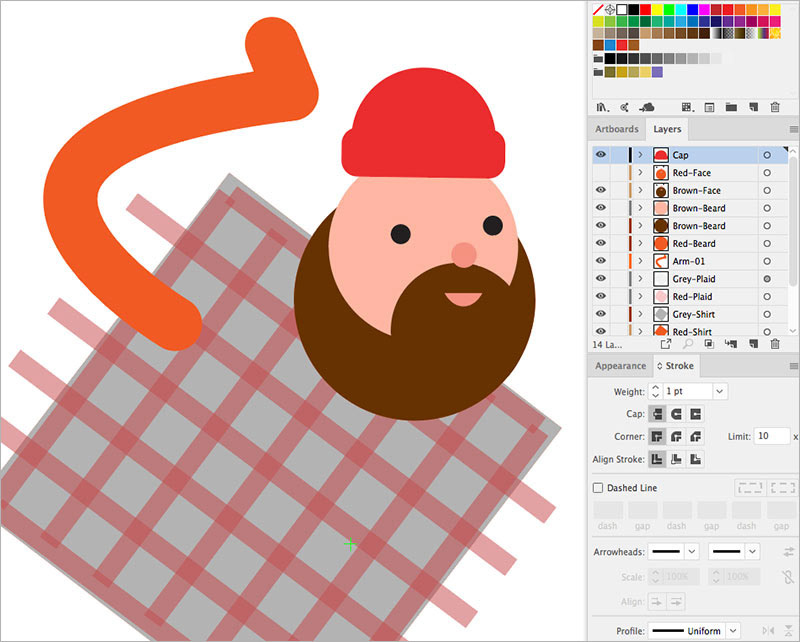Expand the Grey-Plaid layer

pos(640,279)
